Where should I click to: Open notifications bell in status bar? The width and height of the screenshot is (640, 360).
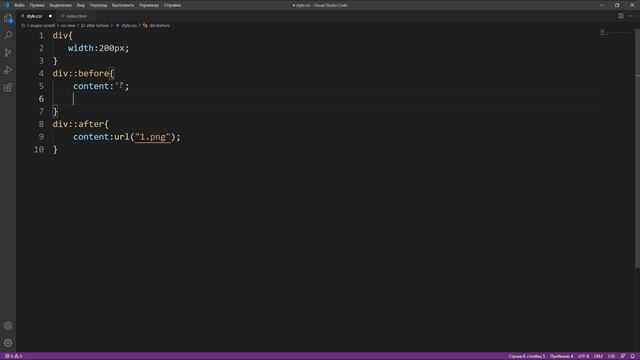[x=633, y=356]
